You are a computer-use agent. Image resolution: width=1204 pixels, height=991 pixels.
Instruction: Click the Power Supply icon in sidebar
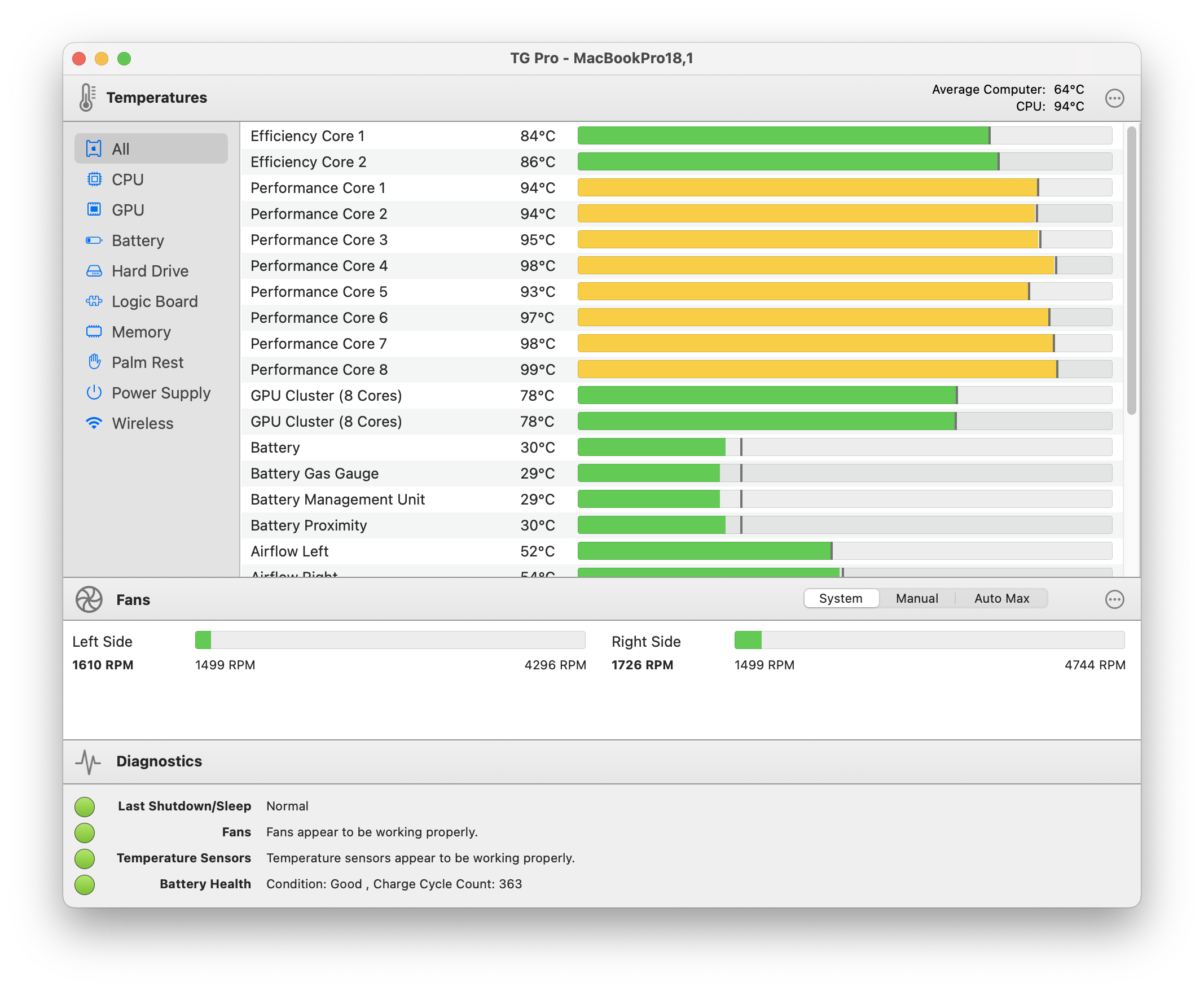[x=94, y=393]
